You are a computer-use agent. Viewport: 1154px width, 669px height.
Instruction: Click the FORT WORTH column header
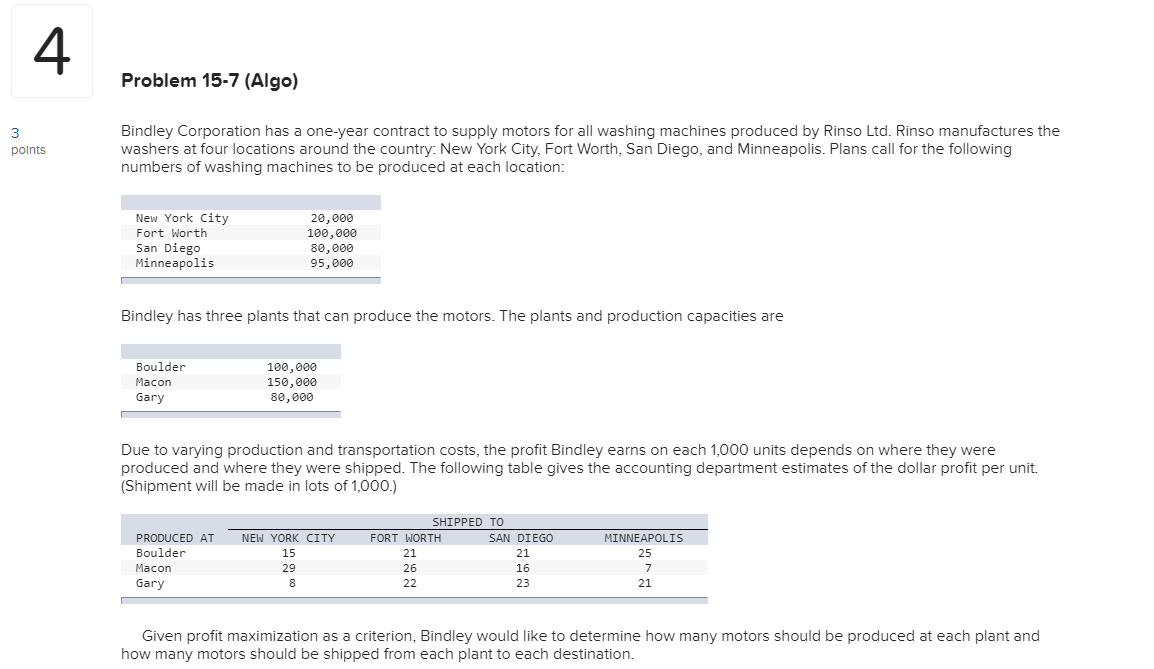pyautogui.click(x=406, y=538)
